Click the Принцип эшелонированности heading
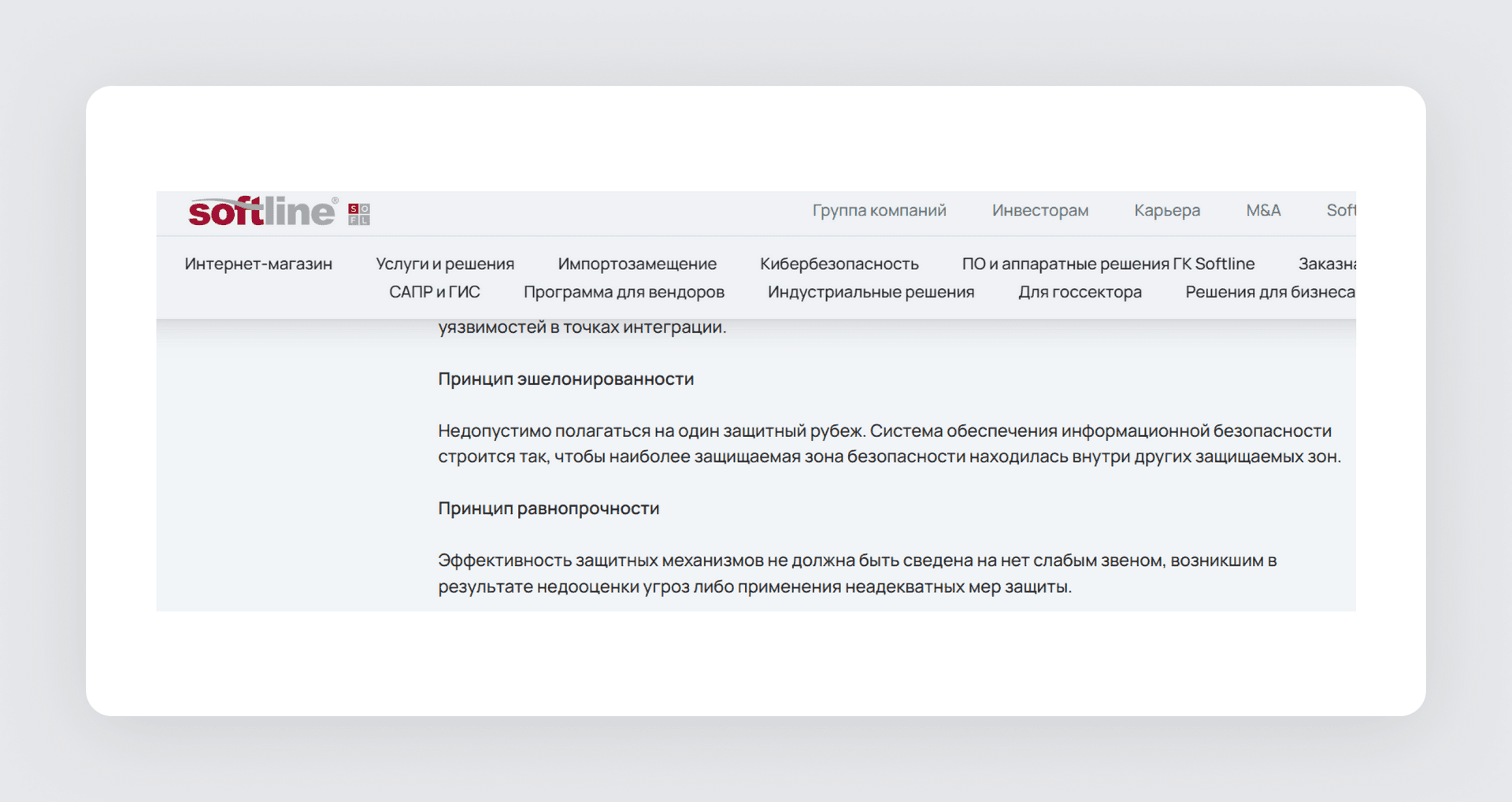This screenshot has height=802, width=1512. 565,379
